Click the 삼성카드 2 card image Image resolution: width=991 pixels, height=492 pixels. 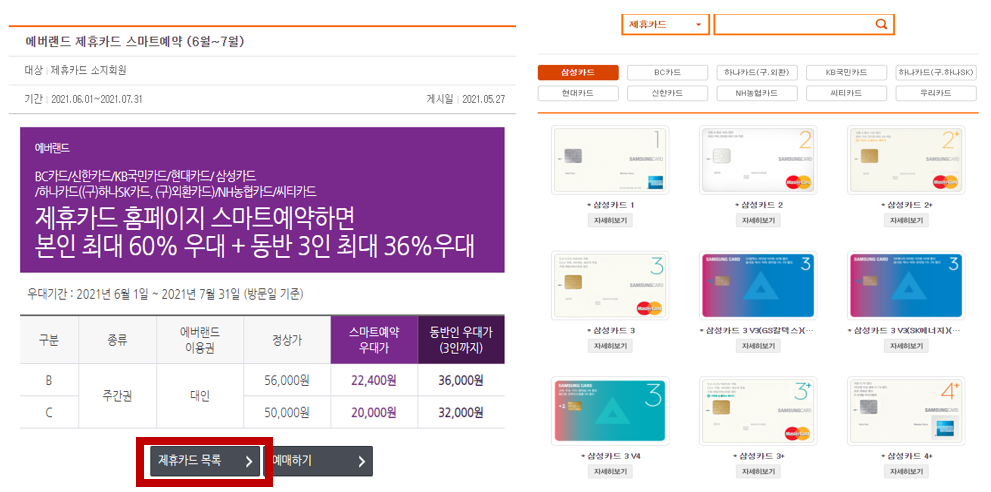758,160
